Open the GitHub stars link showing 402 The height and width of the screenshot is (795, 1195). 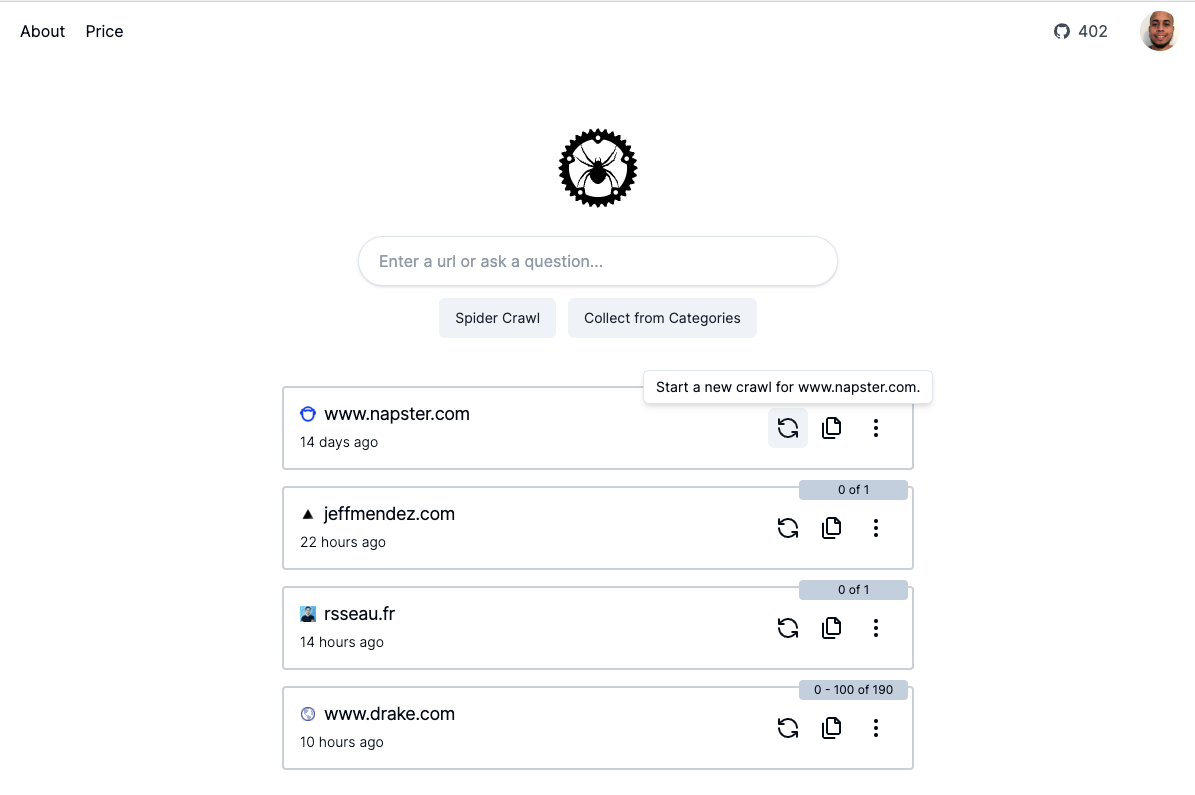coord(1081,31)
